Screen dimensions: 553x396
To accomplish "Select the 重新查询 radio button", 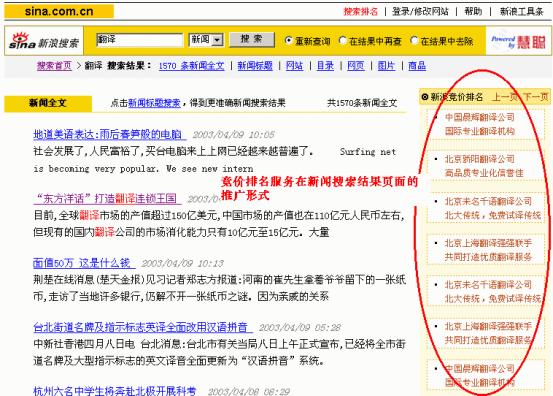I will pos(288,41).
